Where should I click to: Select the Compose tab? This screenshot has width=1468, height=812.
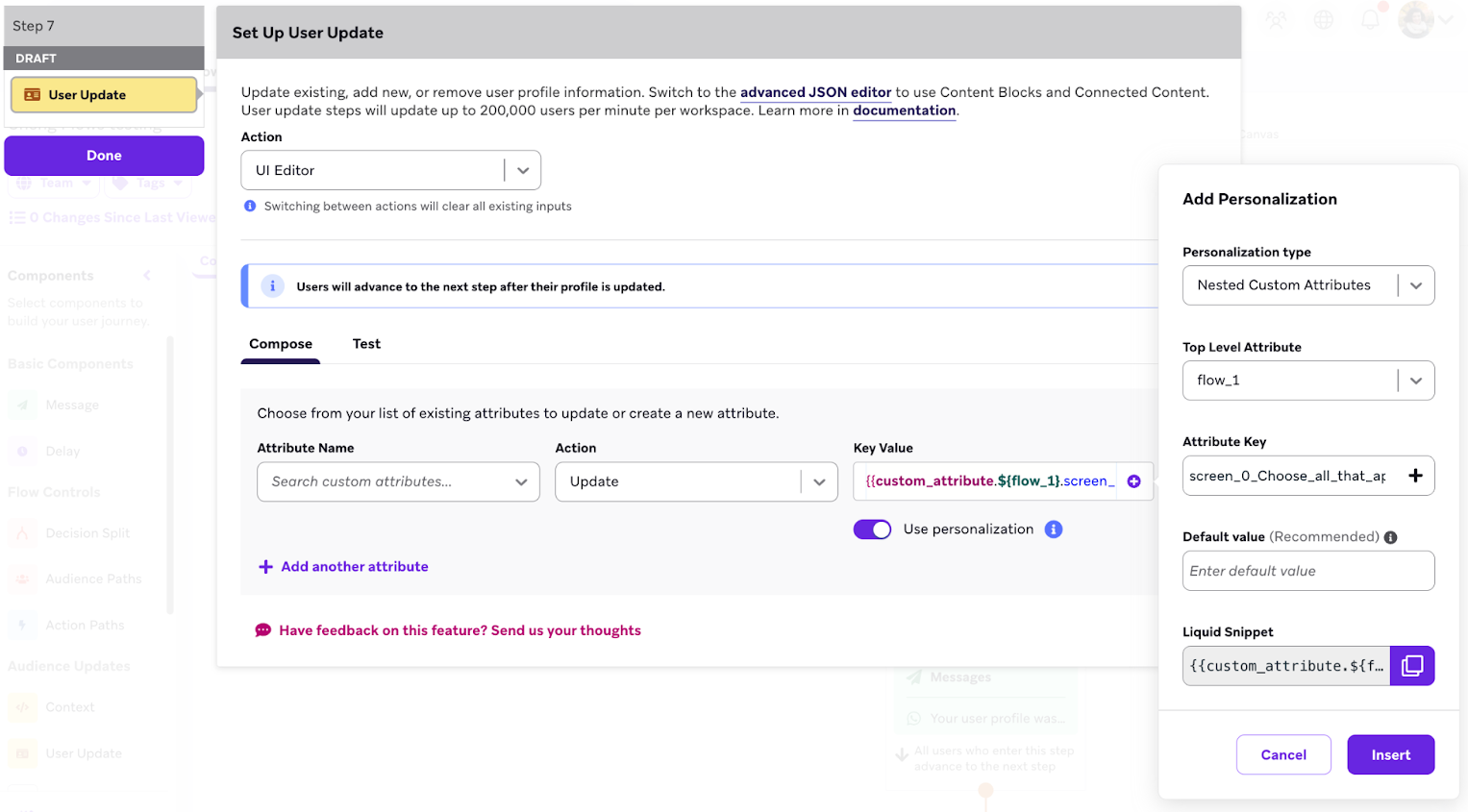(280, 343)
